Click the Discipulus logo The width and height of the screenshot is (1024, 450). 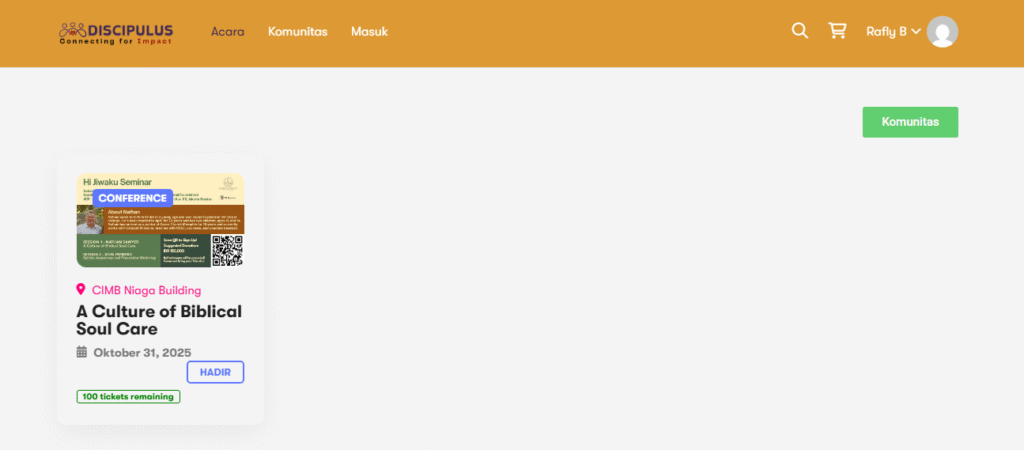pyautogui.click(x=116, y=33)
